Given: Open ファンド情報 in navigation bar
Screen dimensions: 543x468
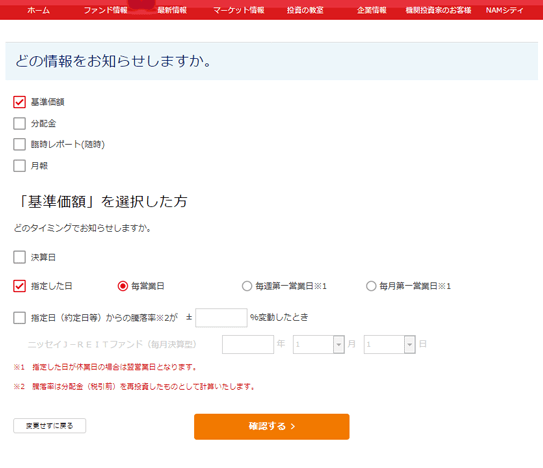Looking at the screenshot, I should 106,10.
